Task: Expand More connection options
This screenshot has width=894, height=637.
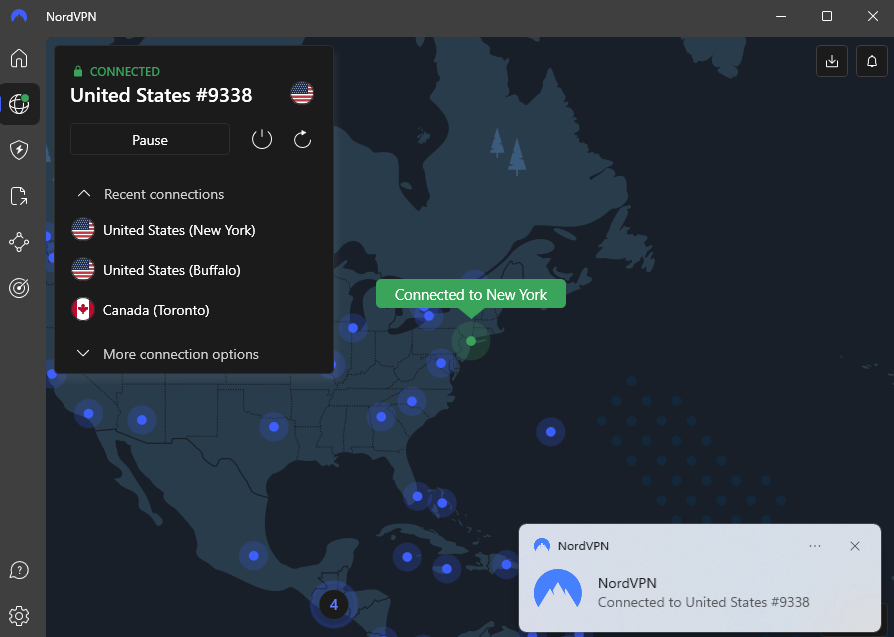Action: click(x=167, y=354)
